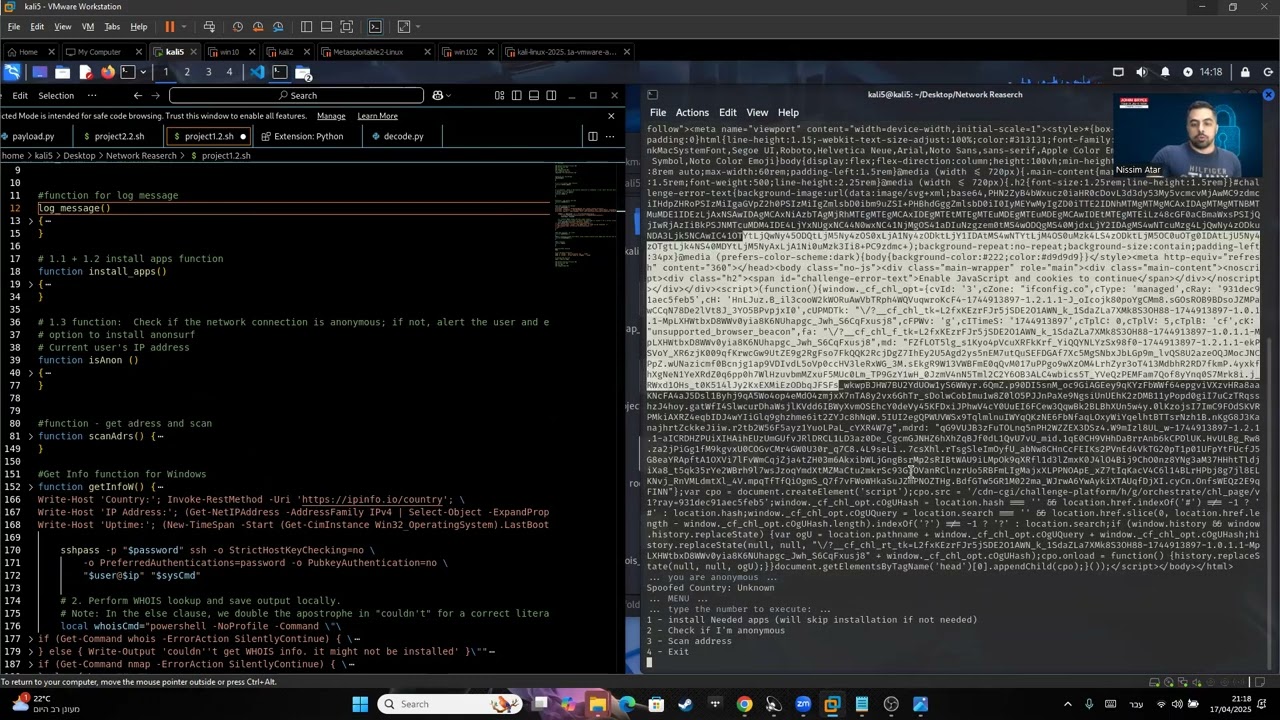The width and height of the screenshot is (1280, 720).
Task: Expand folded getInfoW function at line 152
Action: click(x=30, y=487)
